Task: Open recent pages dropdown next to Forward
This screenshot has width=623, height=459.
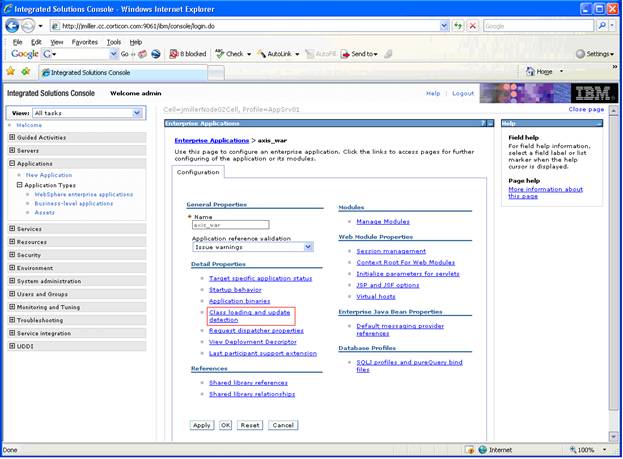Action: pos(41,26)
